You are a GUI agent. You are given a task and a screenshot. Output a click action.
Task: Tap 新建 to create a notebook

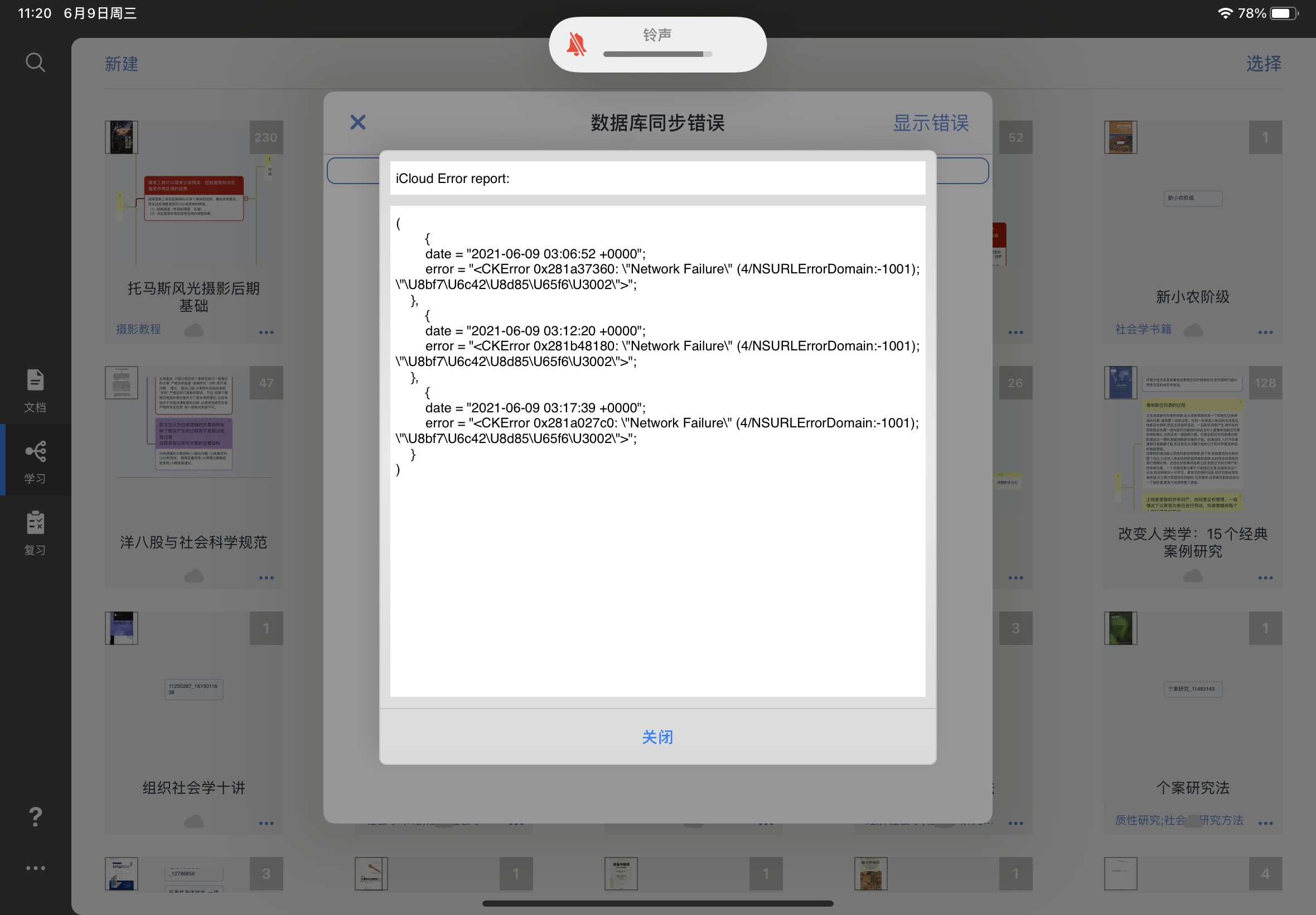(x=121, y=64)
